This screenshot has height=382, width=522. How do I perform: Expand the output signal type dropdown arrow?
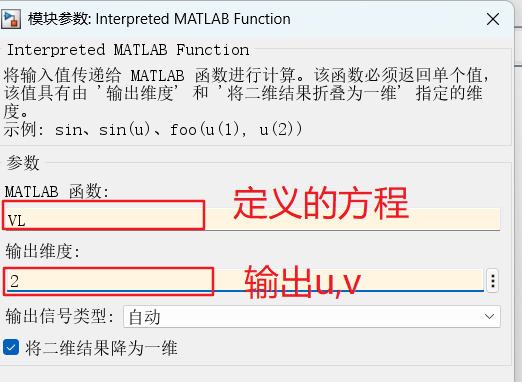tap(489, 316)
